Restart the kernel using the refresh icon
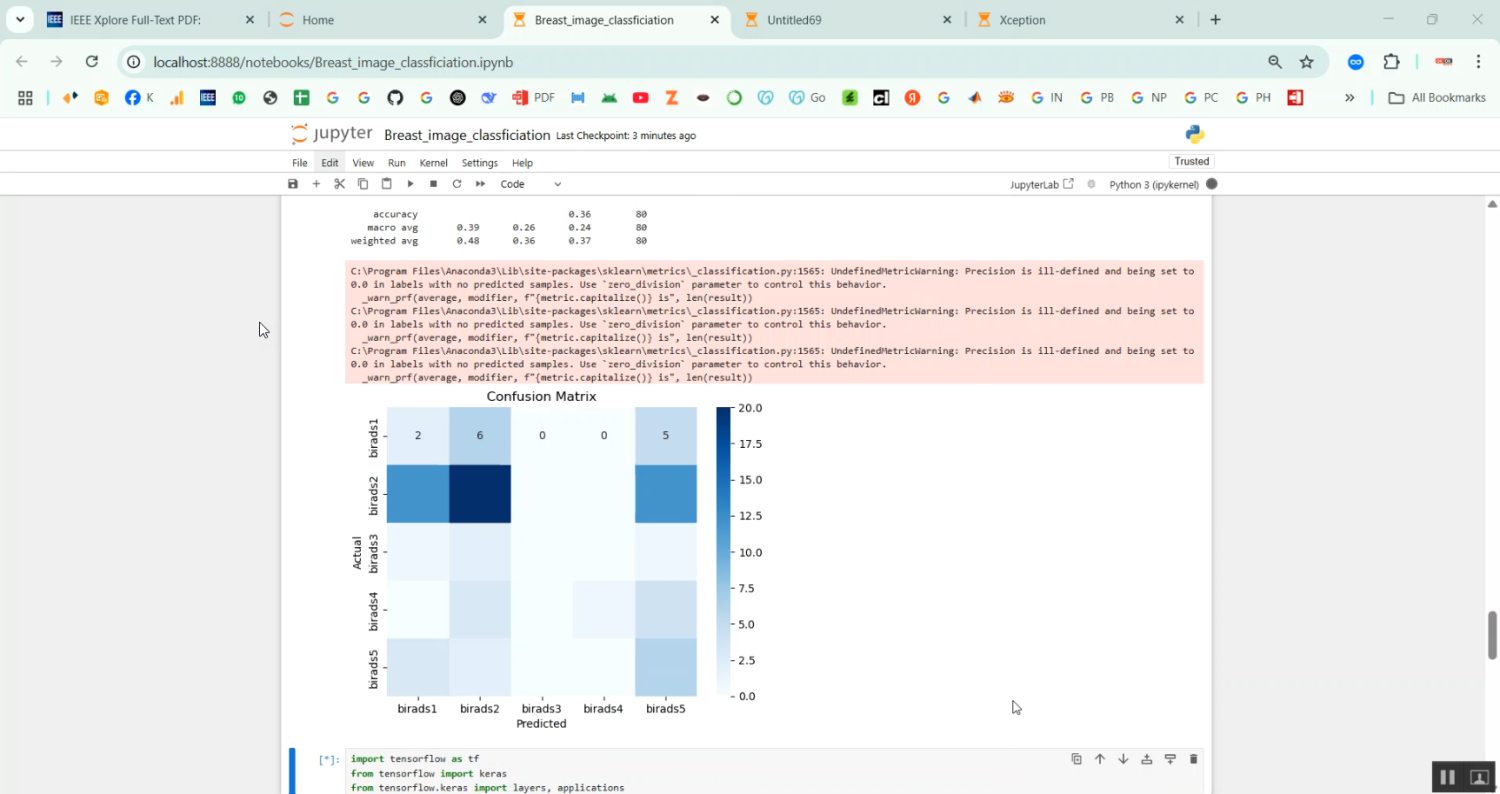Screen dimensions: 1500x794 (457, 184)
